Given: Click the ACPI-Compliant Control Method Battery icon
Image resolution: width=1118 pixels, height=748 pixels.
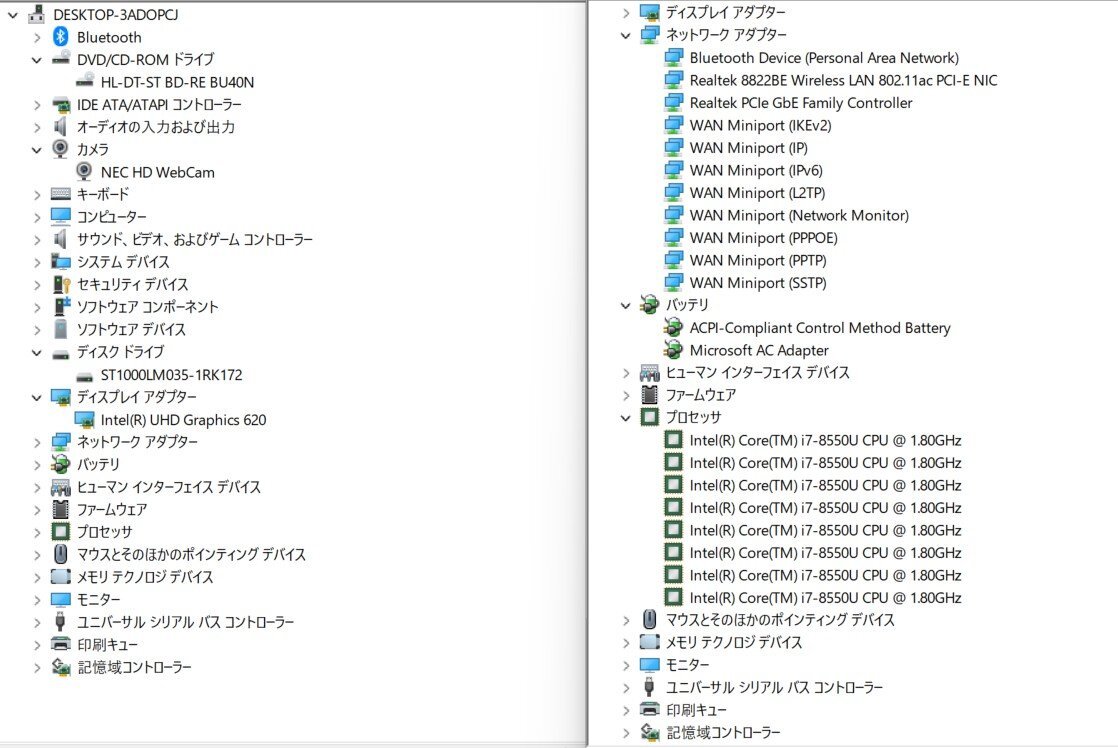Looking at the screenshot, I should pyautogui.click(x=672, y=327).
